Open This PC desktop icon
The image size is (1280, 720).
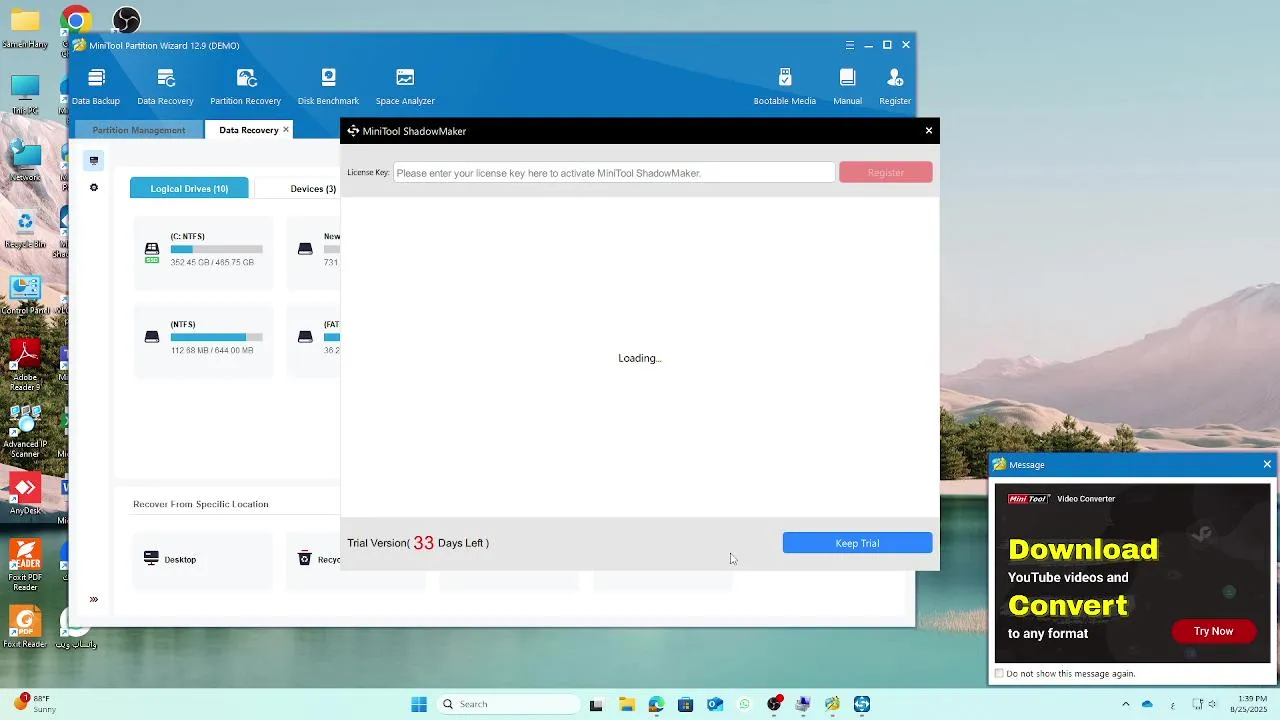point(25,95)
